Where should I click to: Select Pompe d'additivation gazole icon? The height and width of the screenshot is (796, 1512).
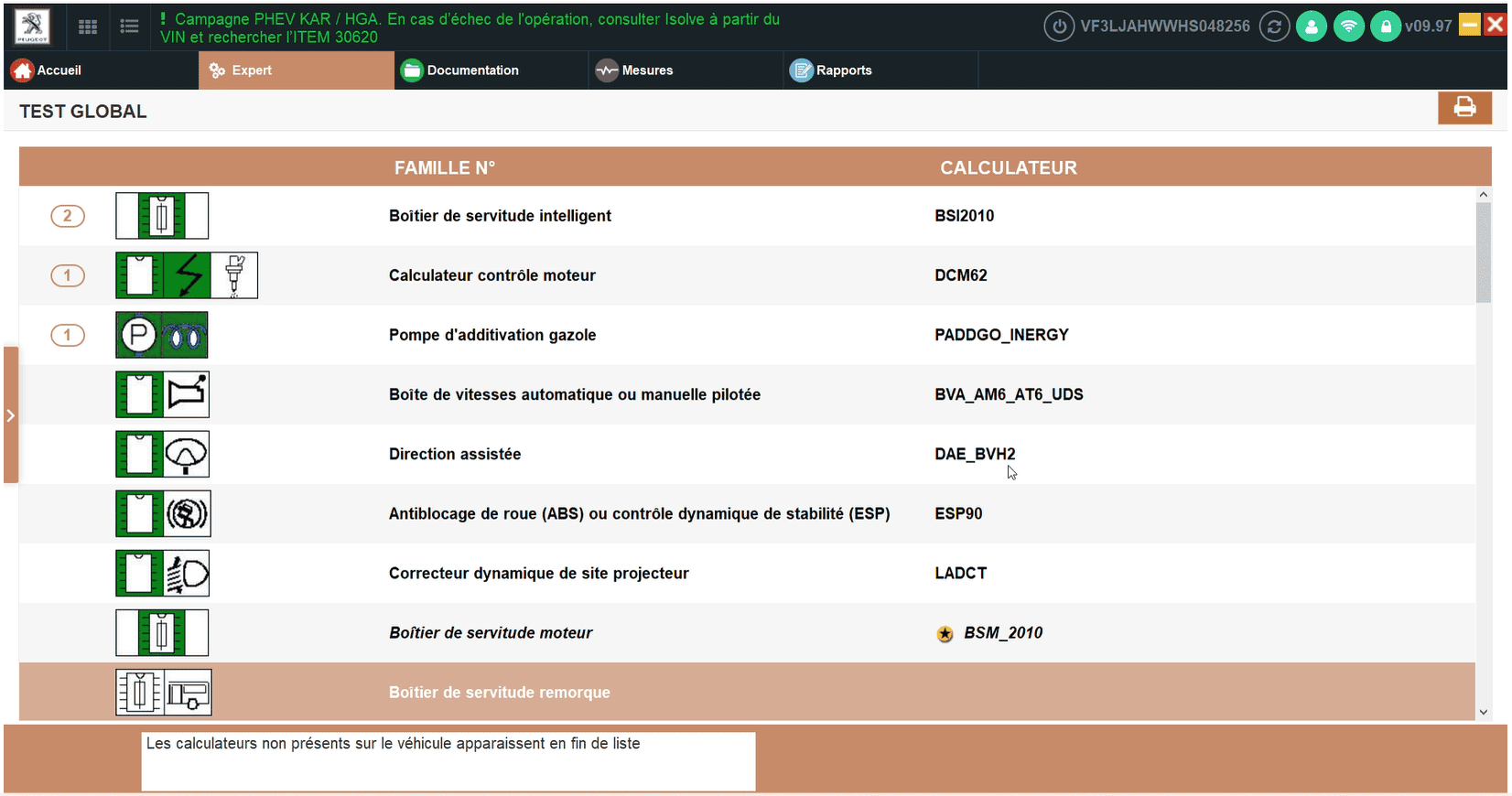[x=162, y=335]
